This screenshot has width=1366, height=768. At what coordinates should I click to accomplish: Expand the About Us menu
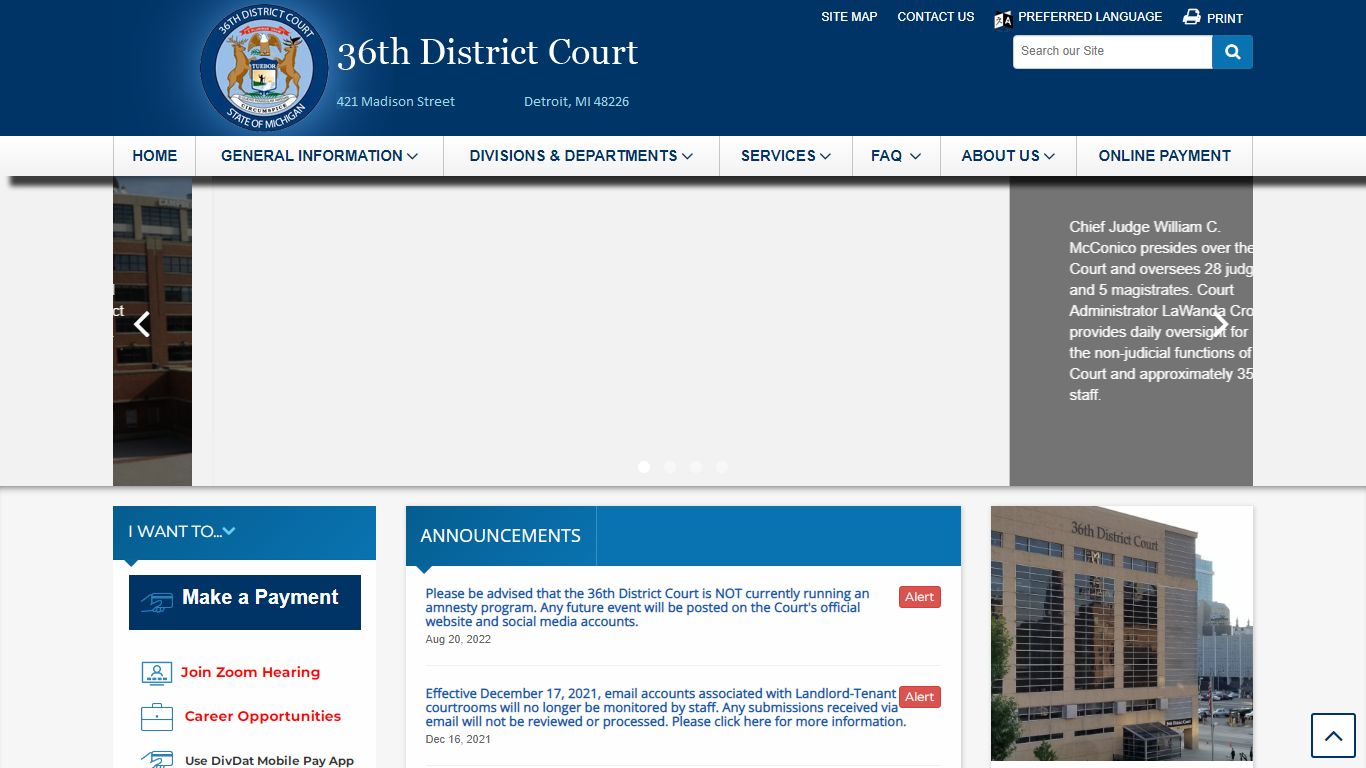1008,156
